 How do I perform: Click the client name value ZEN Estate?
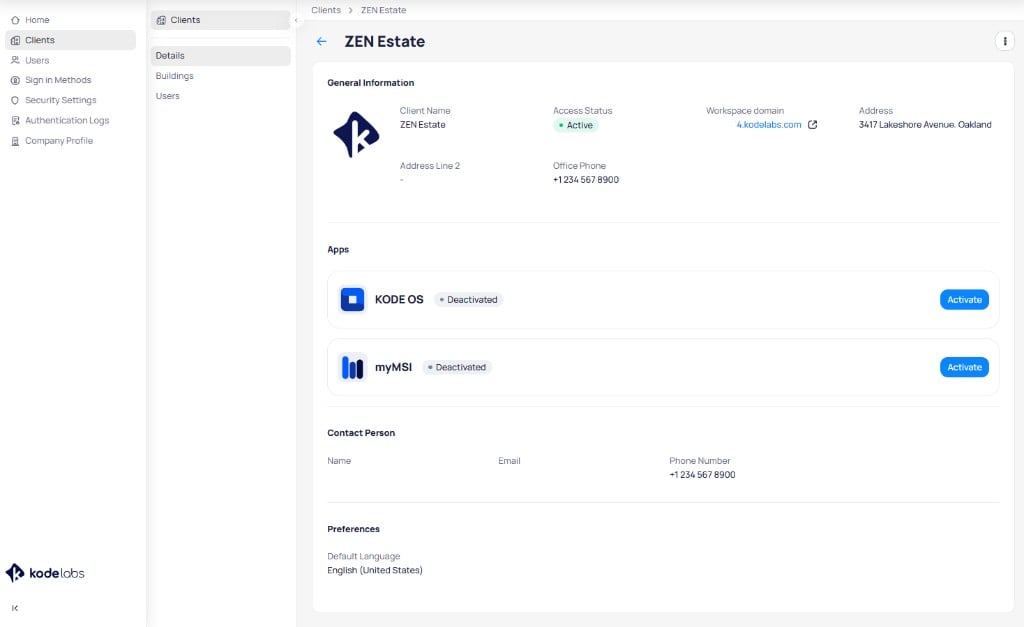(x=423, y=125)
